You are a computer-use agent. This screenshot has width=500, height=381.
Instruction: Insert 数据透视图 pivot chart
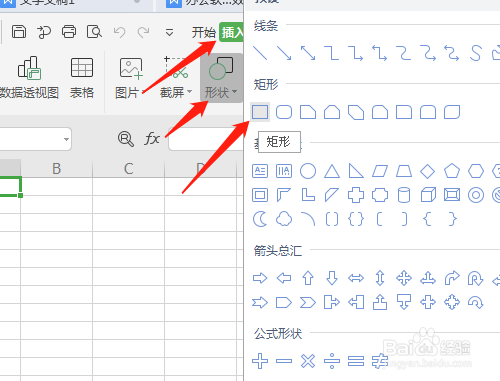point(29,77)
